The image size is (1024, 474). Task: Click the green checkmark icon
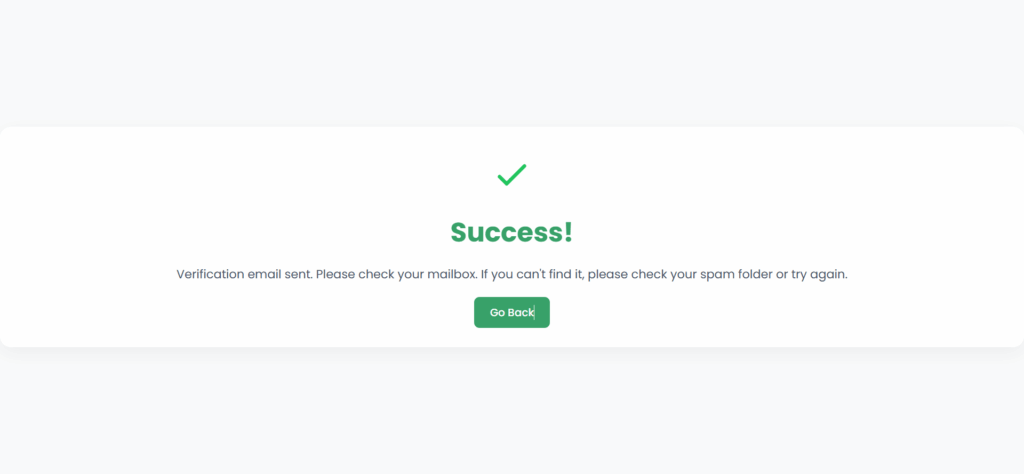pyautogui.click(x=511, y=175)
